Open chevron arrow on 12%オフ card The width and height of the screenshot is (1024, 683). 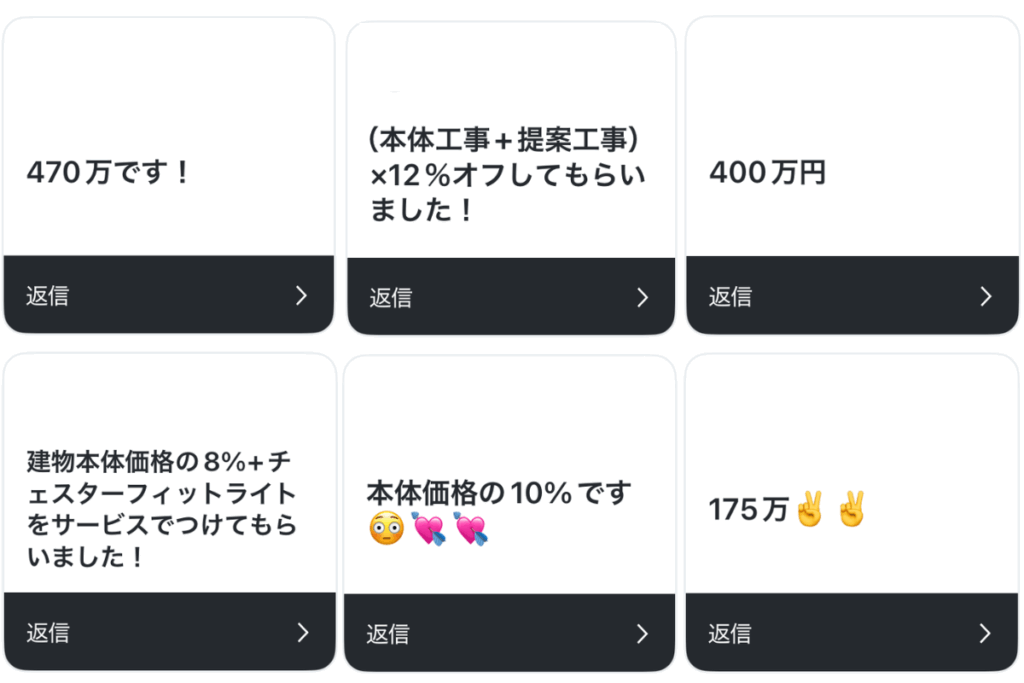tap(643, 298)
